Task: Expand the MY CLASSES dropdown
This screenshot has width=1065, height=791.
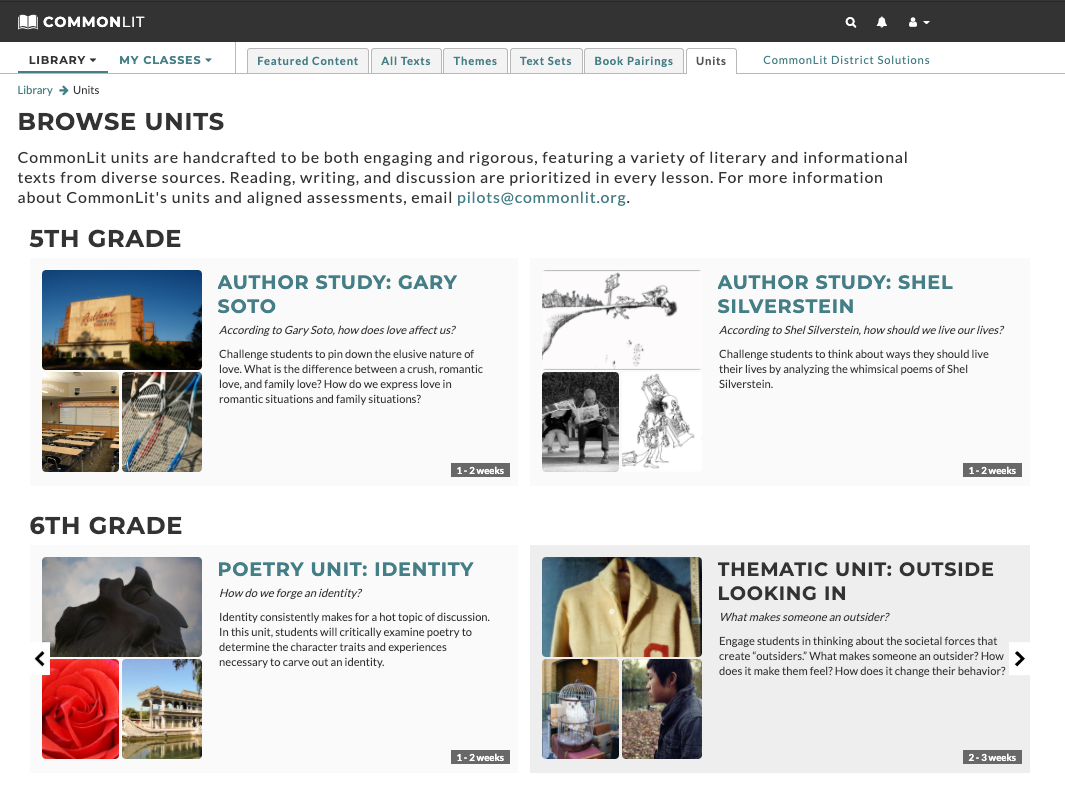Action: [x=166, y=60]
